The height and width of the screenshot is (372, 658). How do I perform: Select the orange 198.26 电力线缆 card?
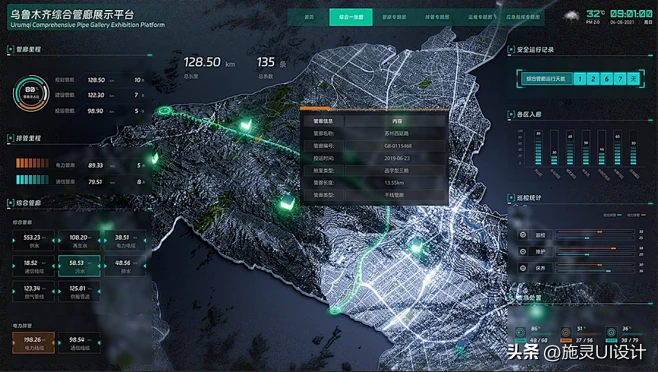coord(34,343)
